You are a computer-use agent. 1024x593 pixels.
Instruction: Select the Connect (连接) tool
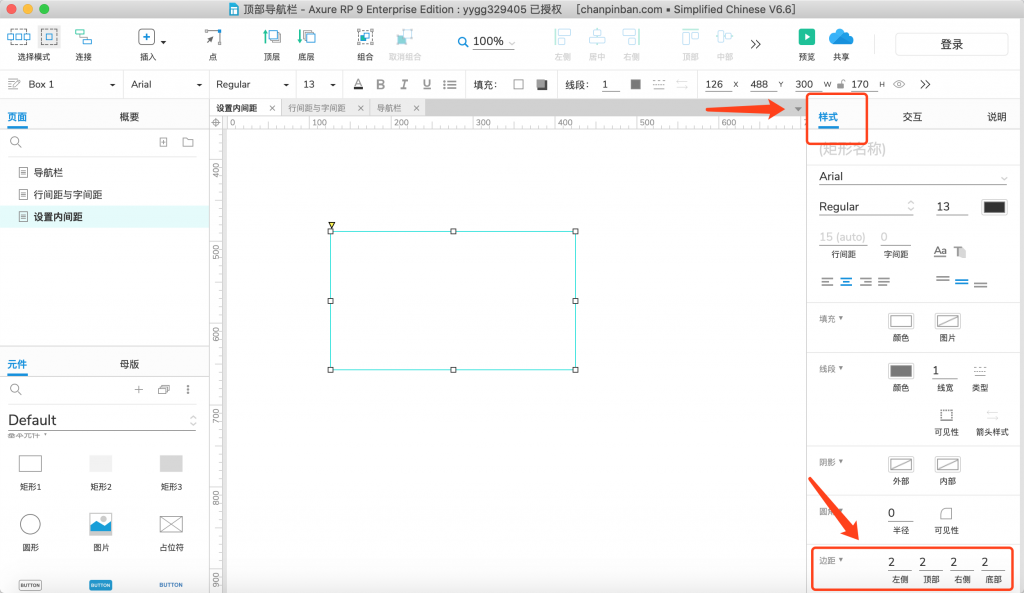point(83,38)
